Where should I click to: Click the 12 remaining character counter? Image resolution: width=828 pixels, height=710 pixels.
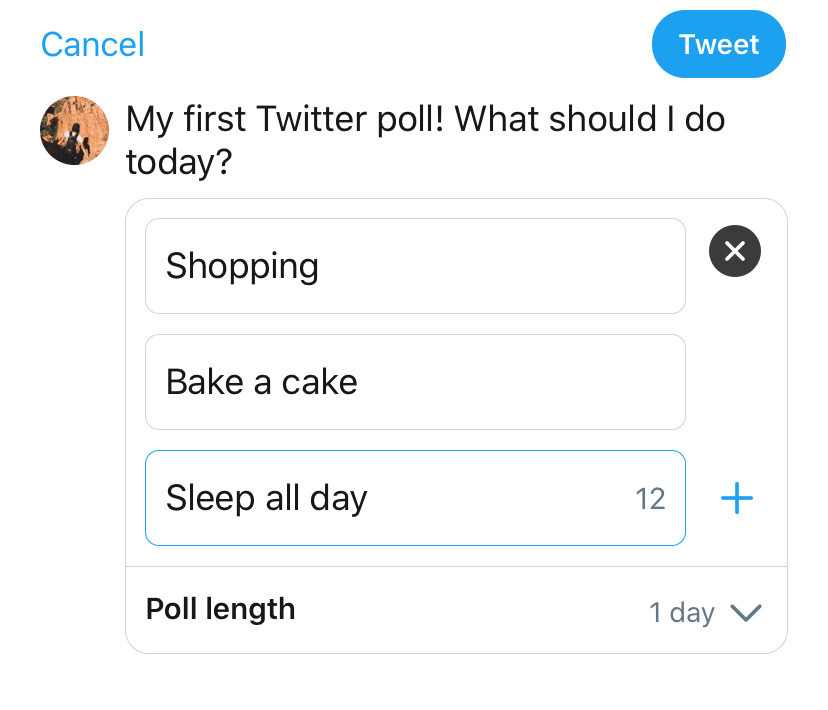[650, 499]
